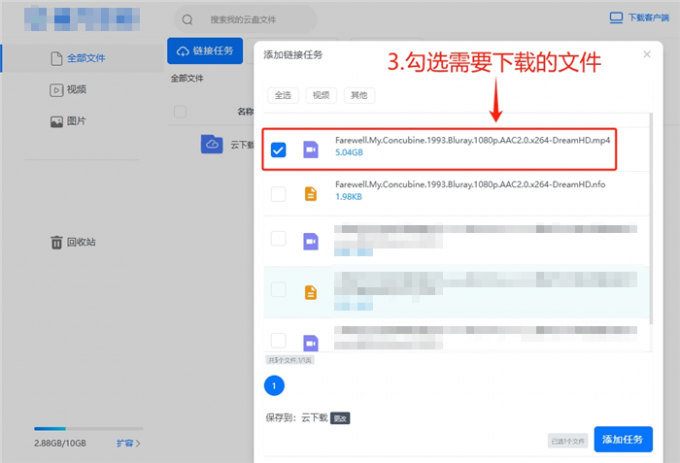Uncheck the DreamHD.mp4 file checkbox
Image resolution: width=680 pixels, height=463 pixels.
point(278,150)
